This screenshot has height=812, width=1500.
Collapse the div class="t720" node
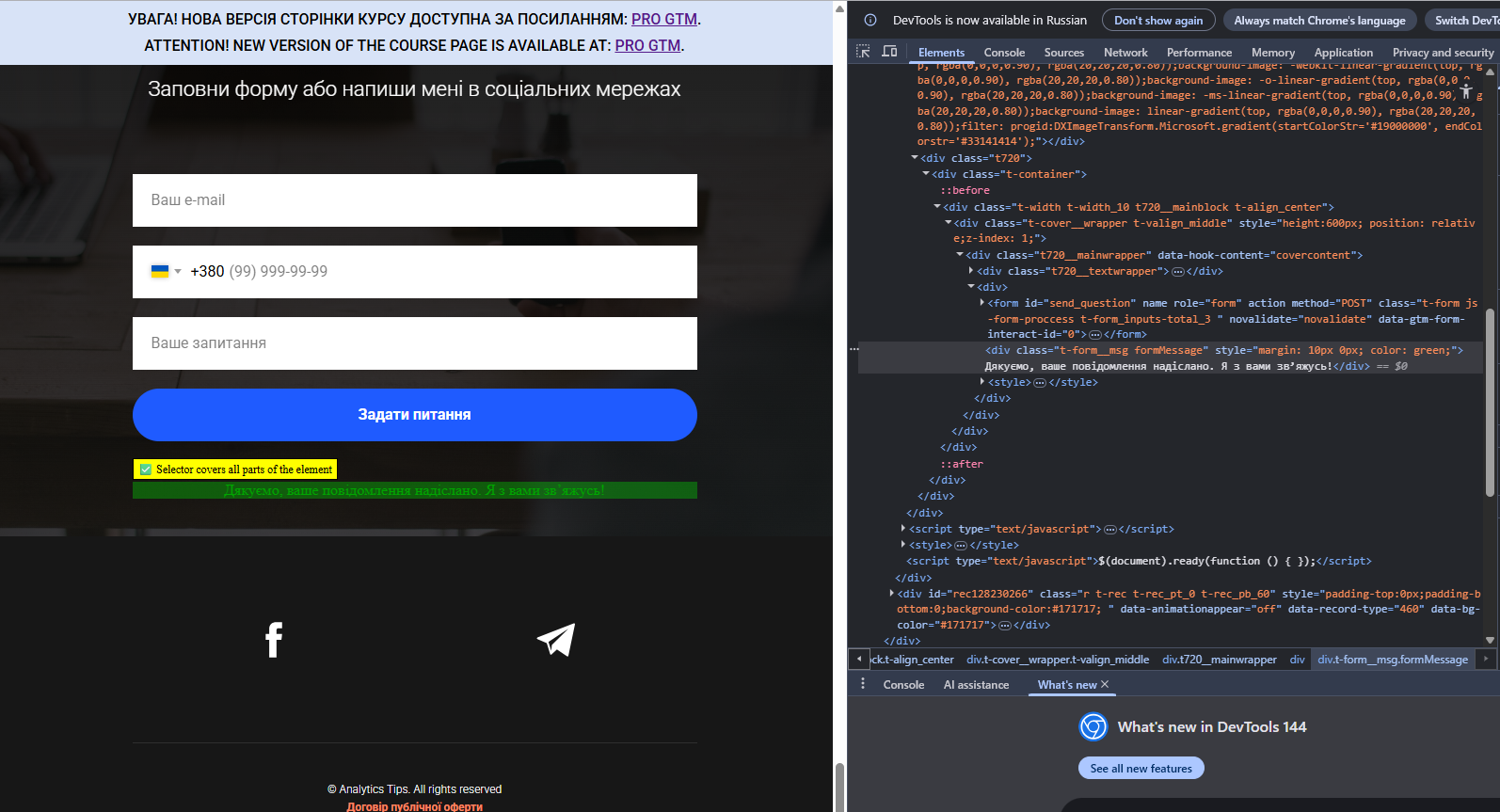(x=915, y=158)
